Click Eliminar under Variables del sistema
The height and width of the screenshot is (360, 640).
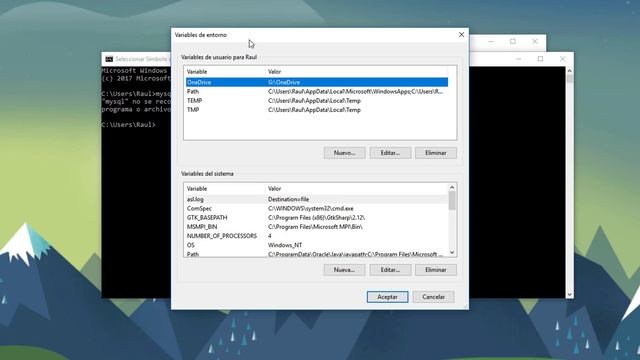coord(436,270)
